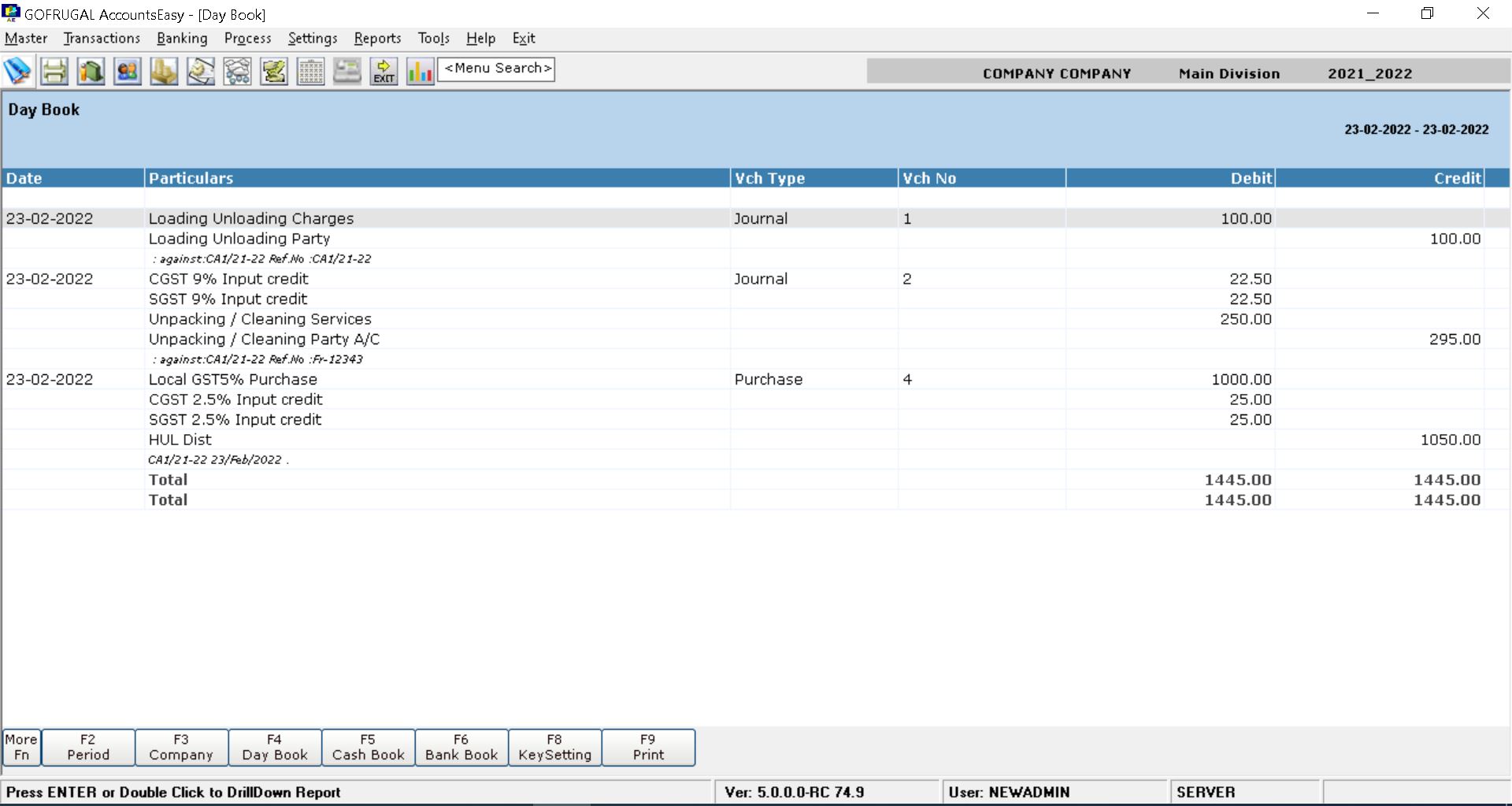The image size is (1512, 806).
Task: Click the calendar grid toolbar icon
Action: (310, 71)
